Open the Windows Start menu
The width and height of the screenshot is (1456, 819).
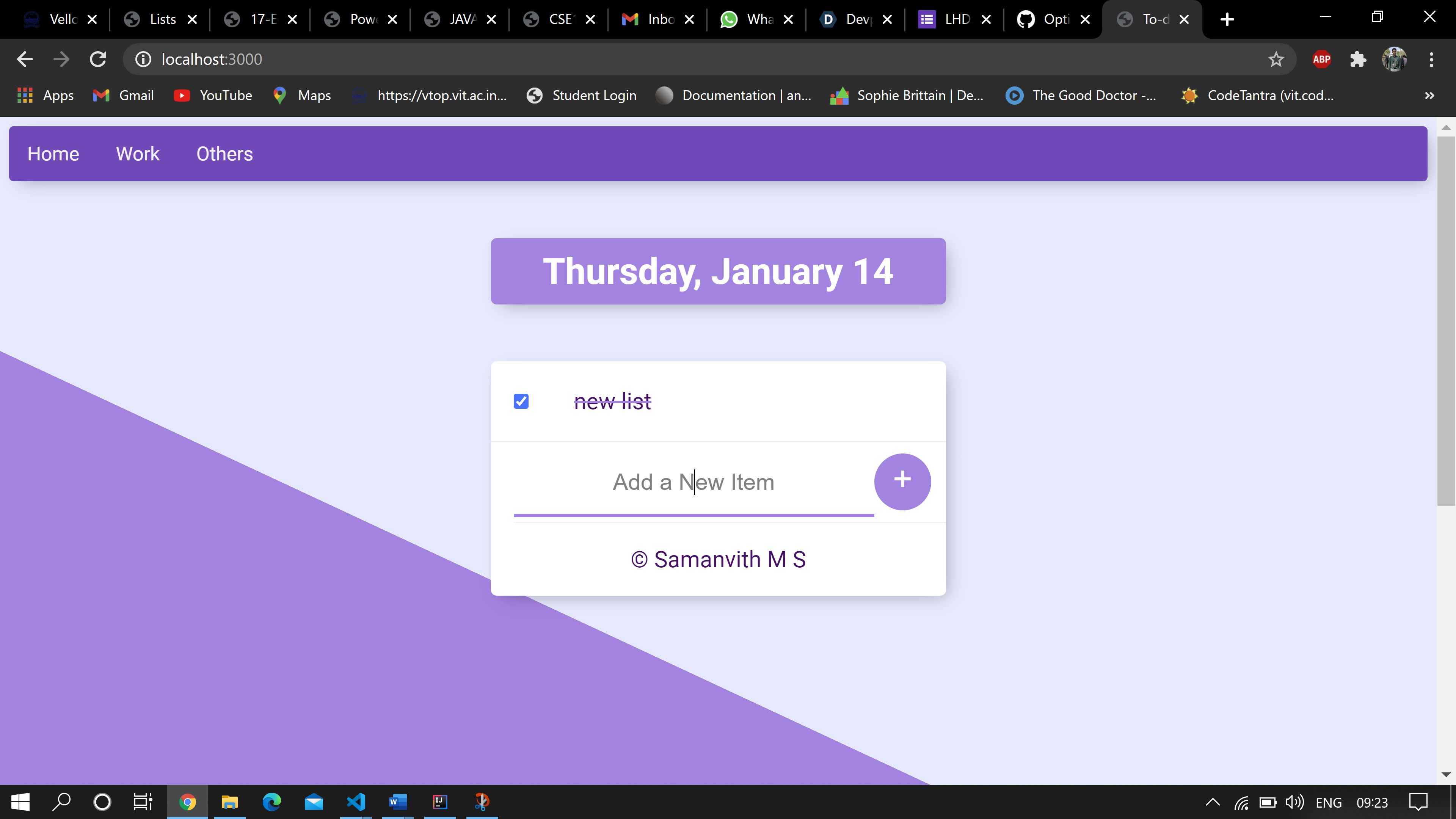coord(20,802)
